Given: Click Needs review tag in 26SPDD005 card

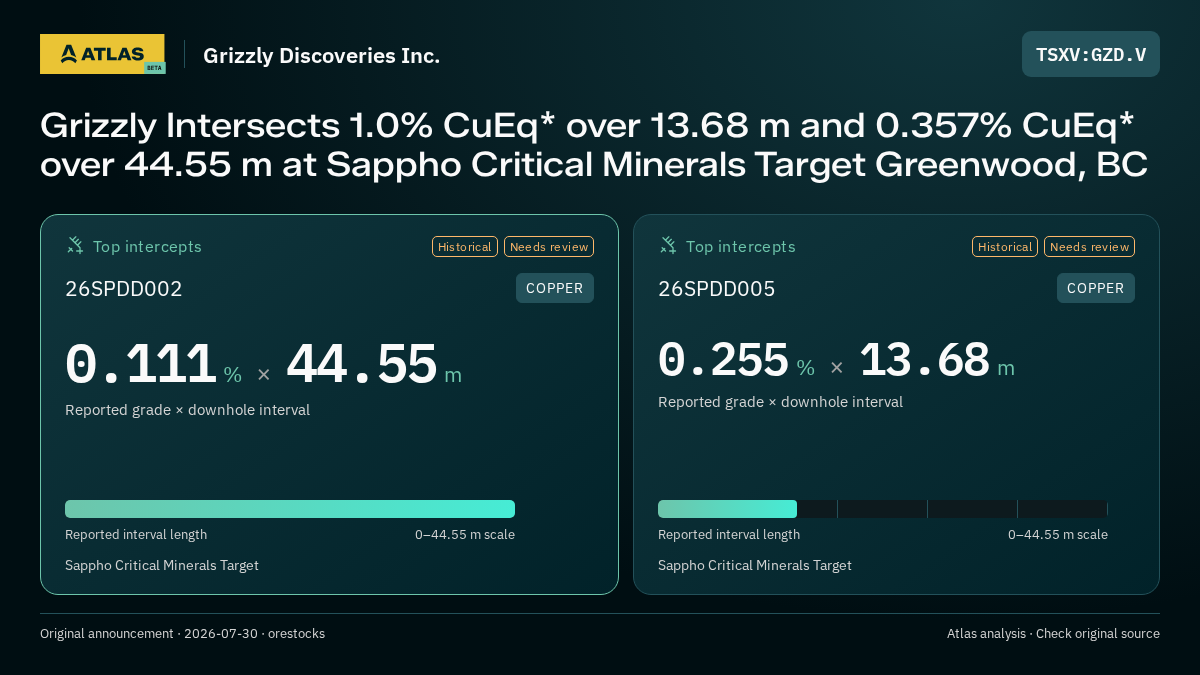Looking at the screenshot, I should point(1089,247).
